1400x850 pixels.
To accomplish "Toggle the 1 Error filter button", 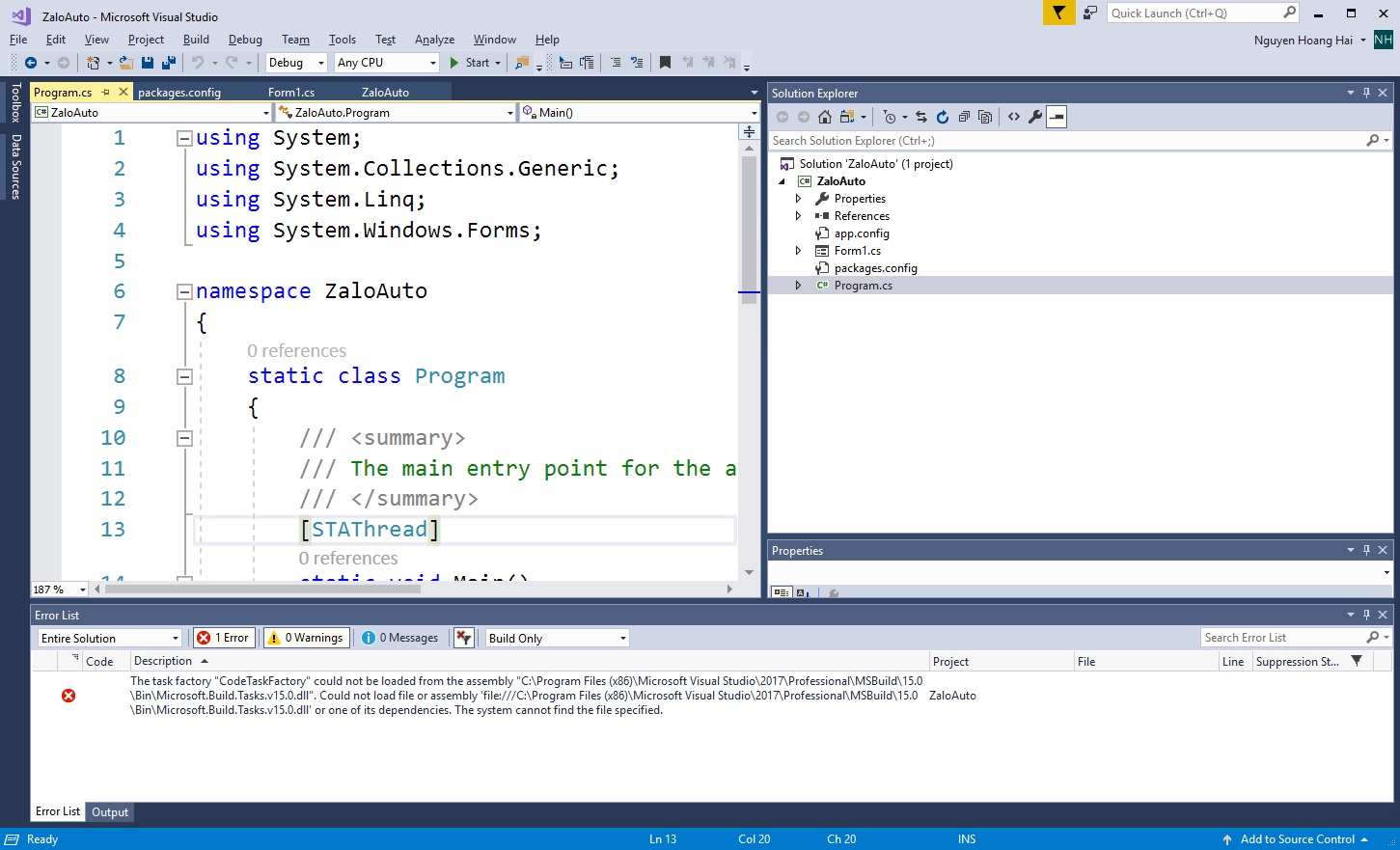I will click(x=224, y=638).
